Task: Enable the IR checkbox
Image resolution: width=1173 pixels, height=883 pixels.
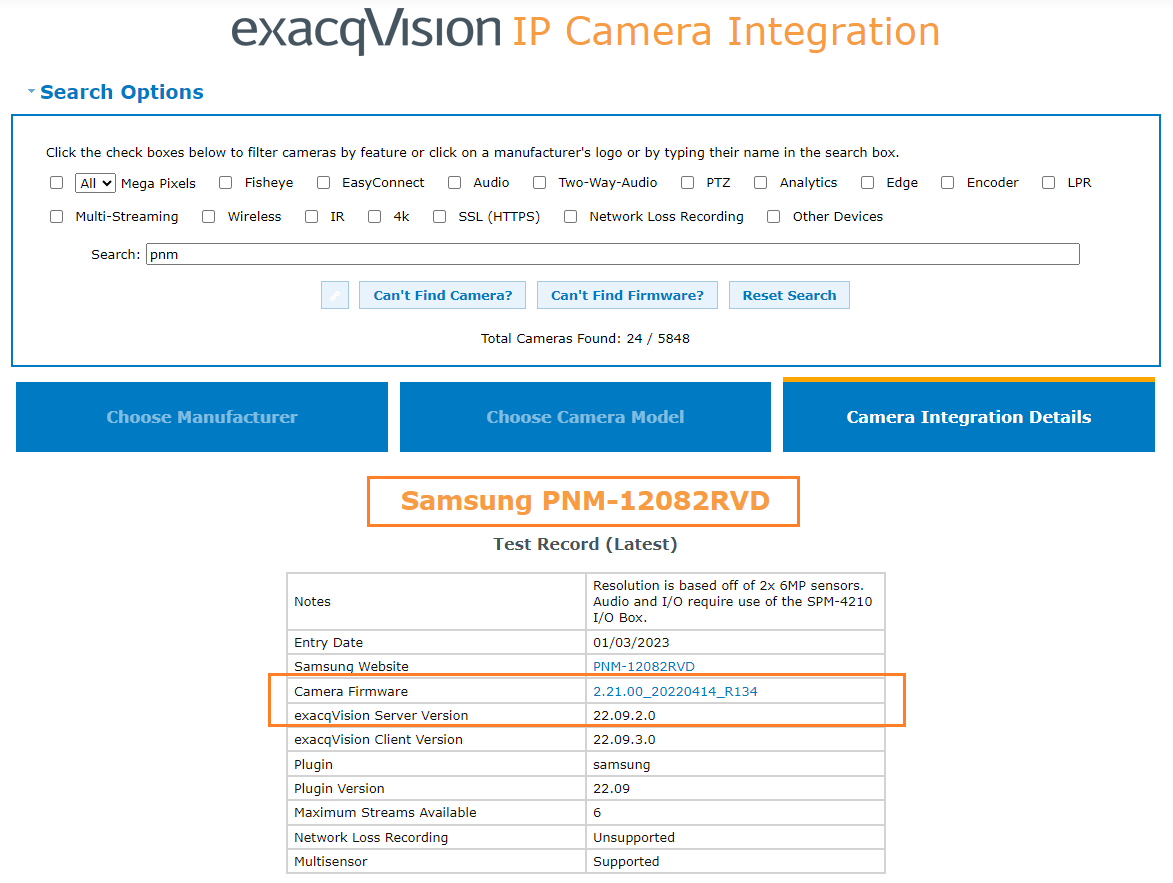Action: 311,216
